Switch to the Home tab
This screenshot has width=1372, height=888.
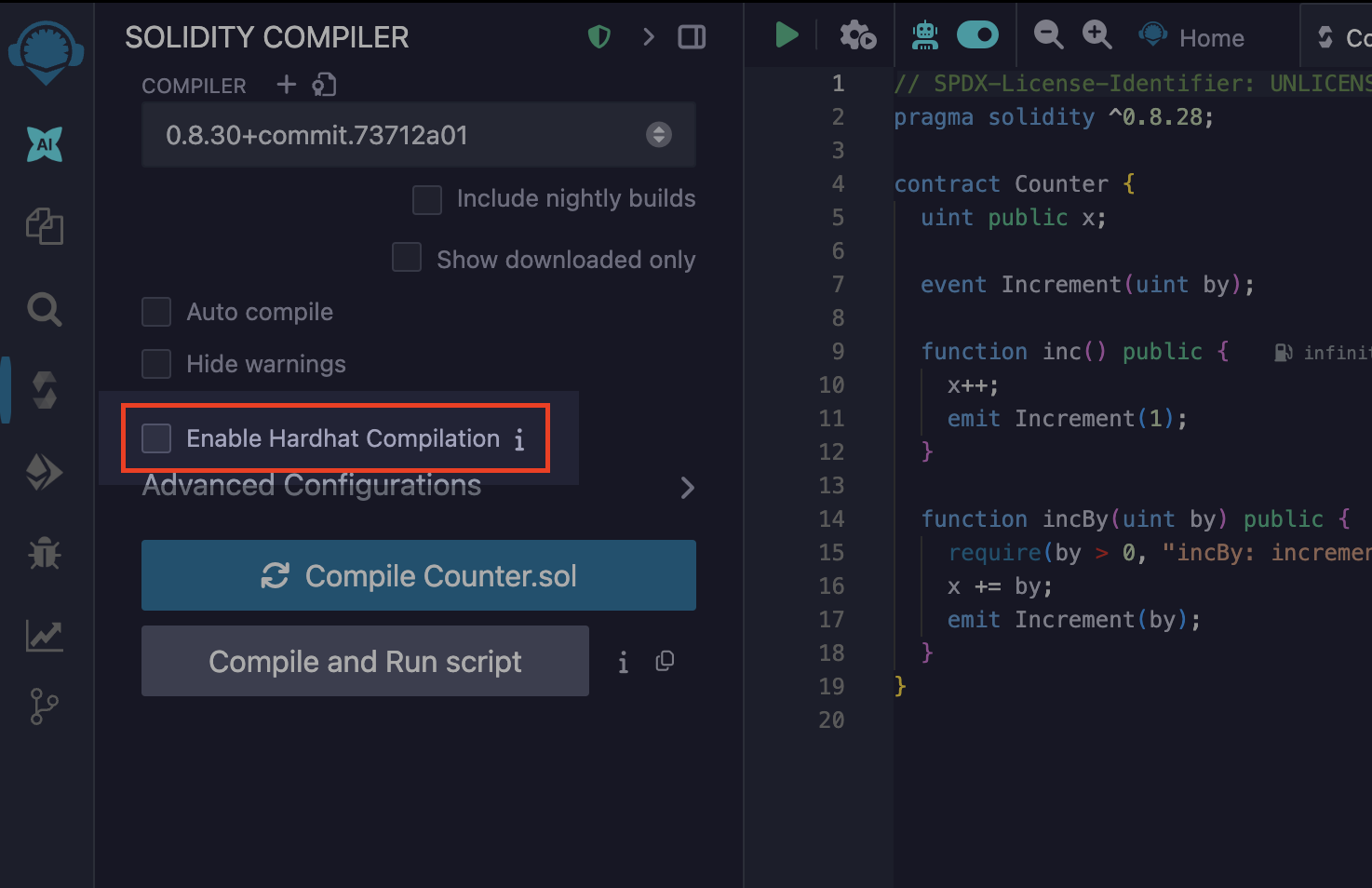tap(1192, 37)
